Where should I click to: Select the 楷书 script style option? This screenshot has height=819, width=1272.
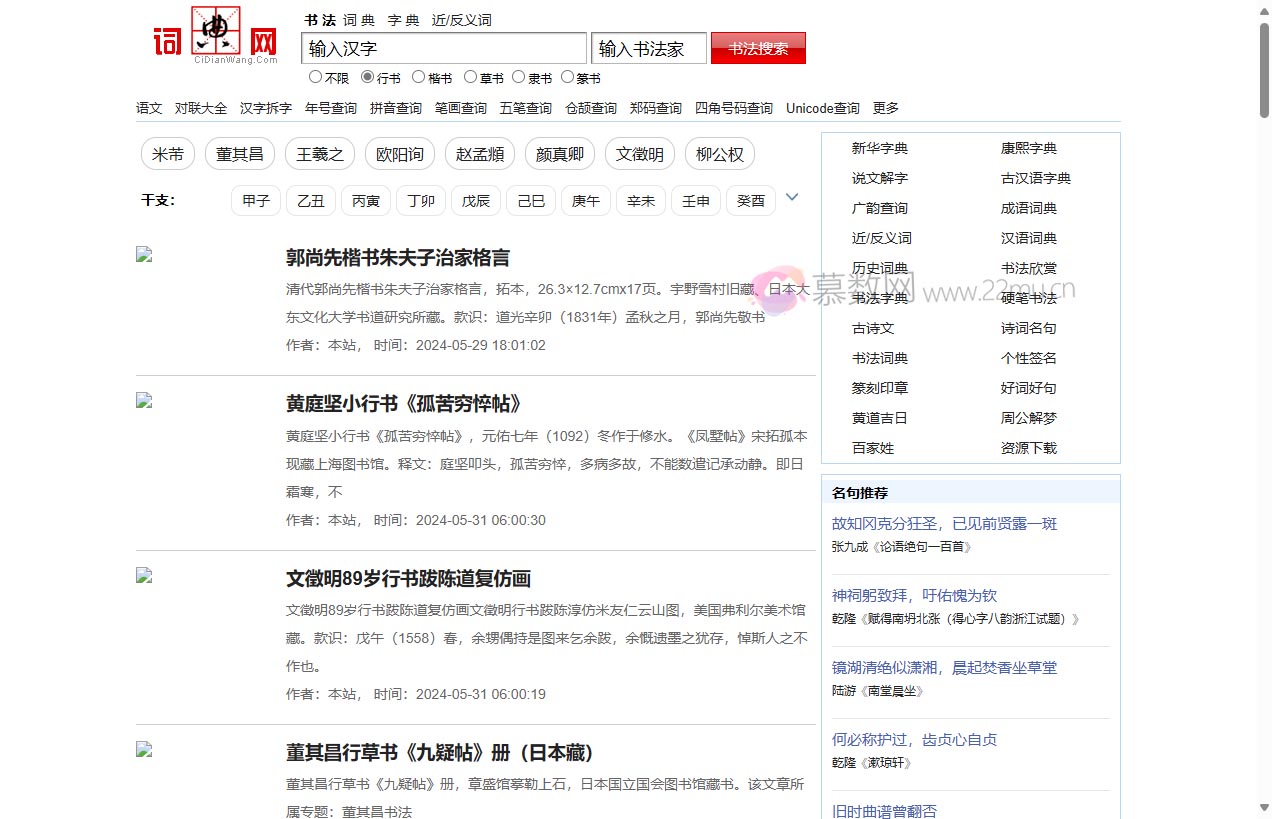coord(418,76)
